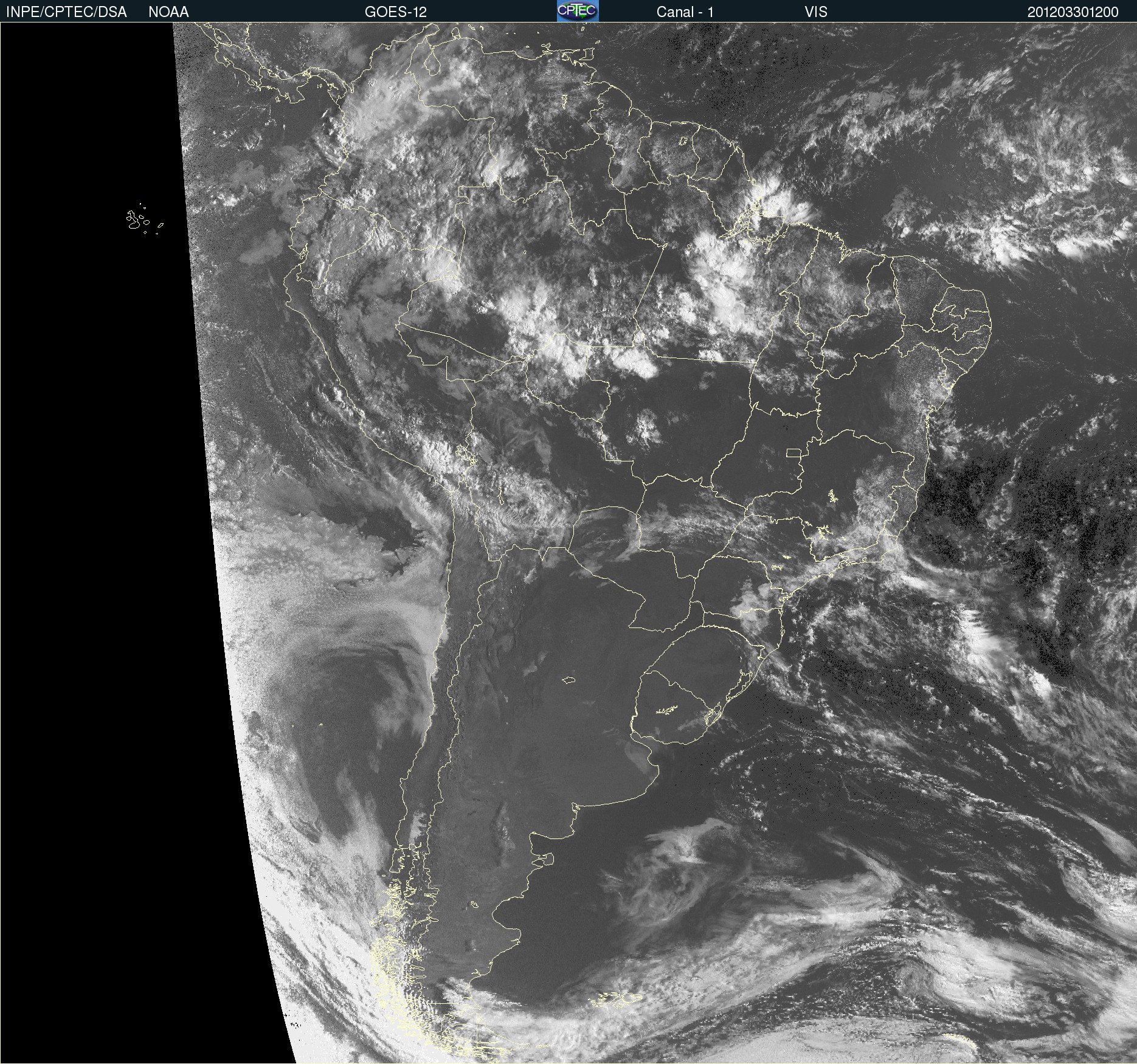Click the 201203301200 timestamp
1137x1064 pixels.
1073,12
